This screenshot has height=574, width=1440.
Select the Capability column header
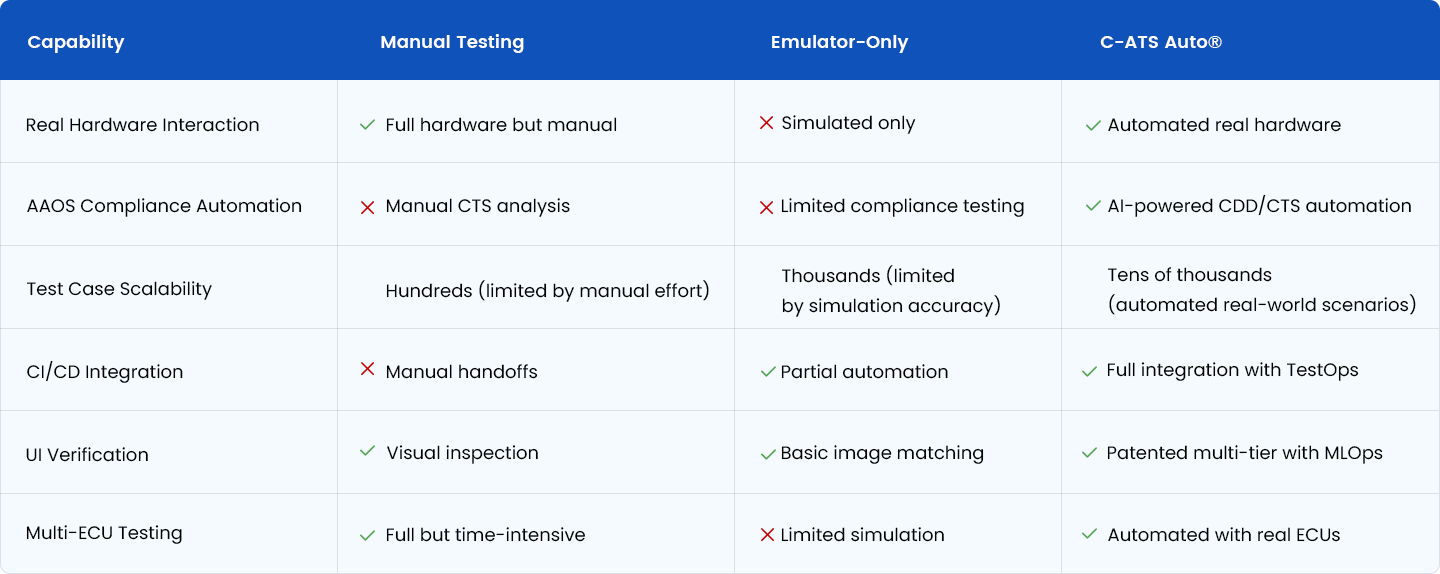(x=76, y=42)
